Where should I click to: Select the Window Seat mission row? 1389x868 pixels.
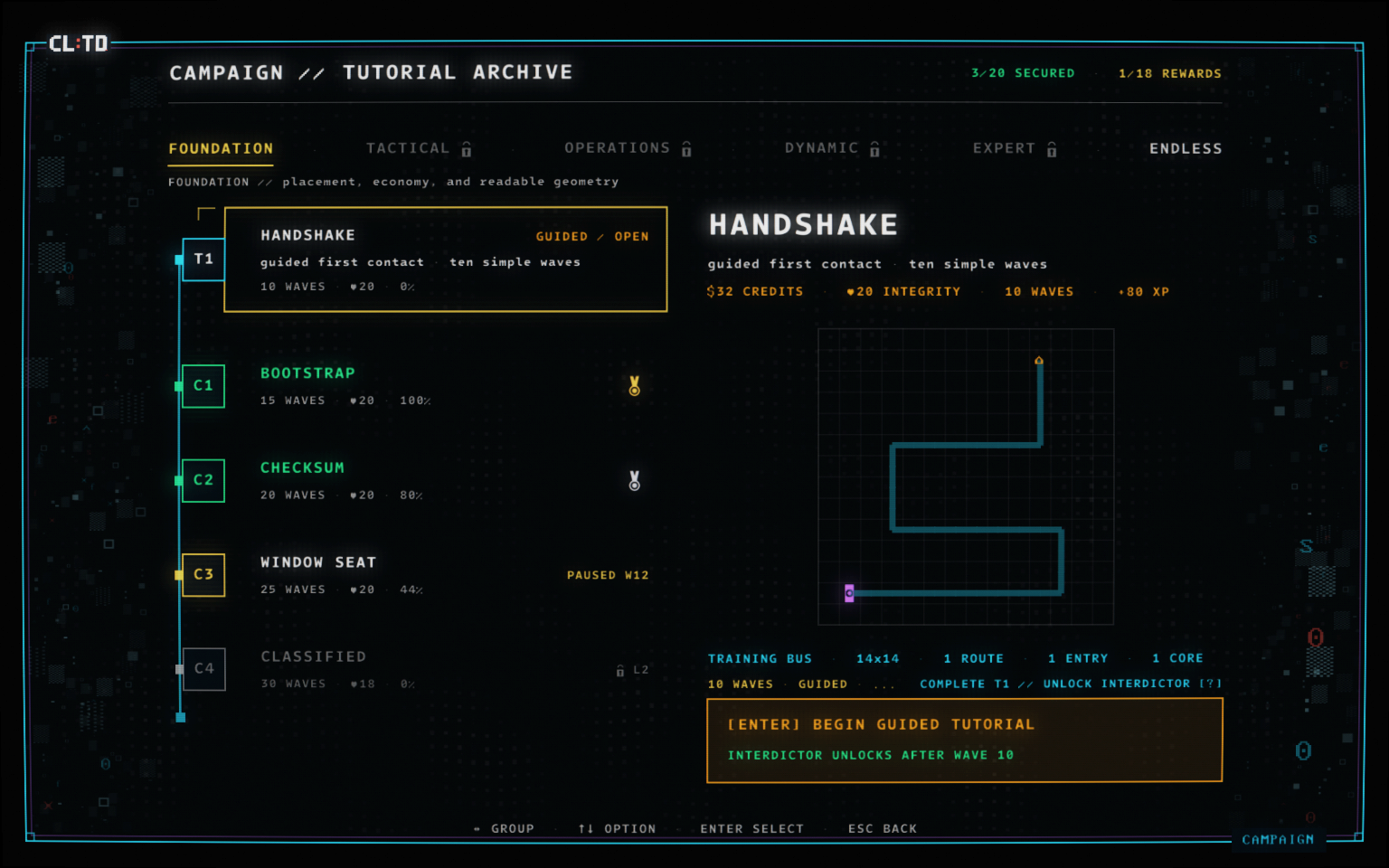click(x=446, y=575)
